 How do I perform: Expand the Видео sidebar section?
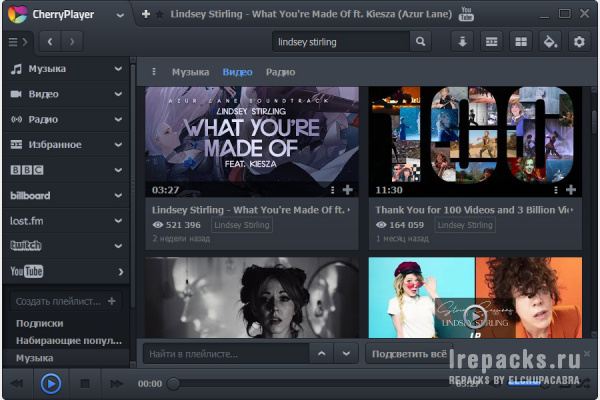pyautogui.click(x=118, y=94)
